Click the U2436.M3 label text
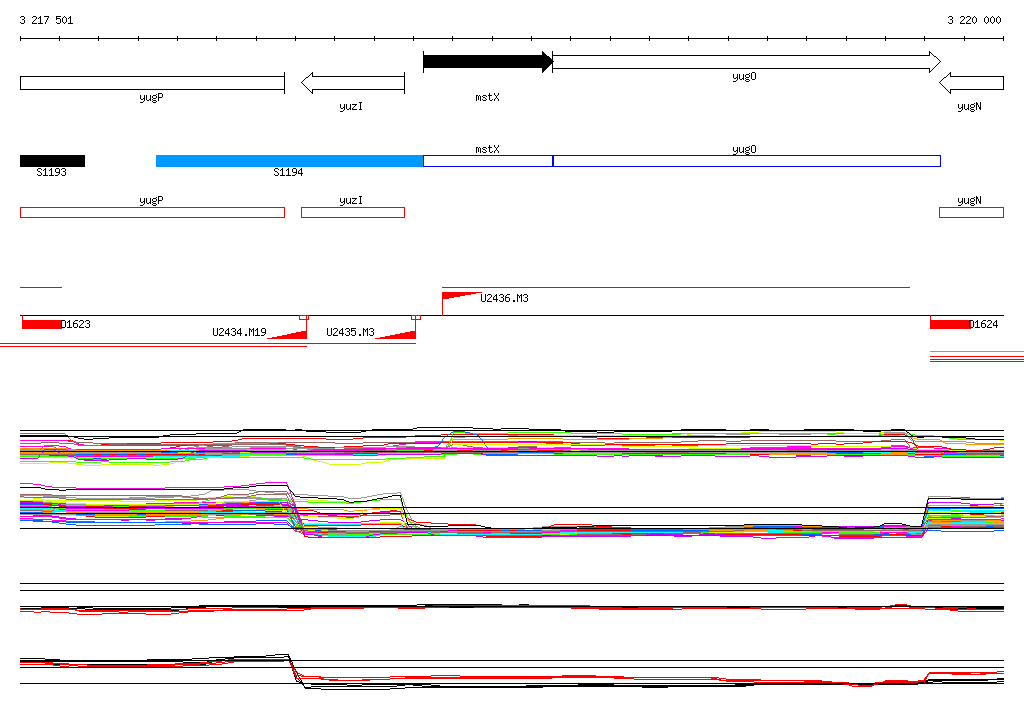The width and height of the screenshot is (1024, 714). click(504, 298)
